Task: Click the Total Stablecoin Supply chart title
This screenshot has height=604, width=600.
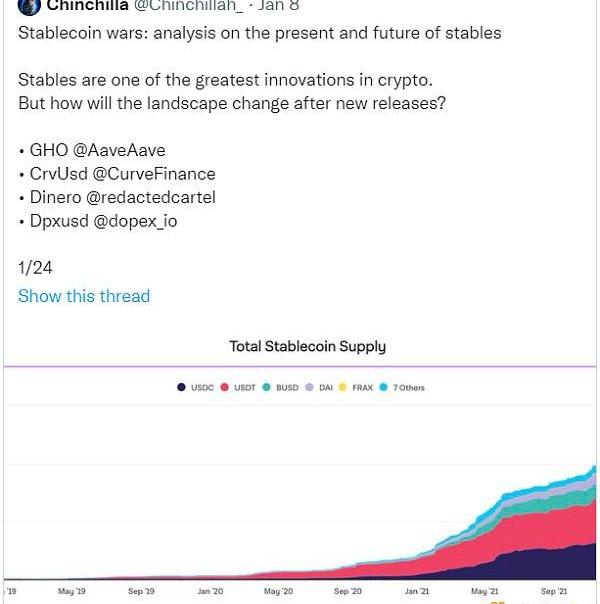Action: [x=307, y=347]
